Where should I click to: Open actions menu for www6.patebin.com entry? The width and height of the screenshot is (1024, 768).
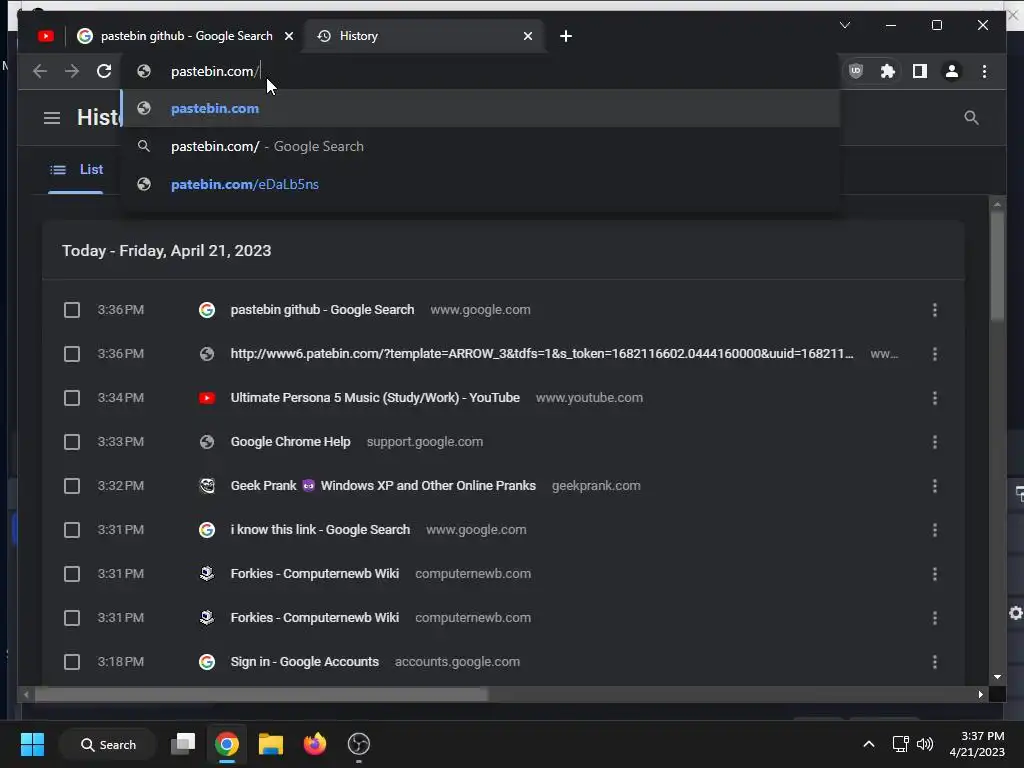tap(935, 354)
